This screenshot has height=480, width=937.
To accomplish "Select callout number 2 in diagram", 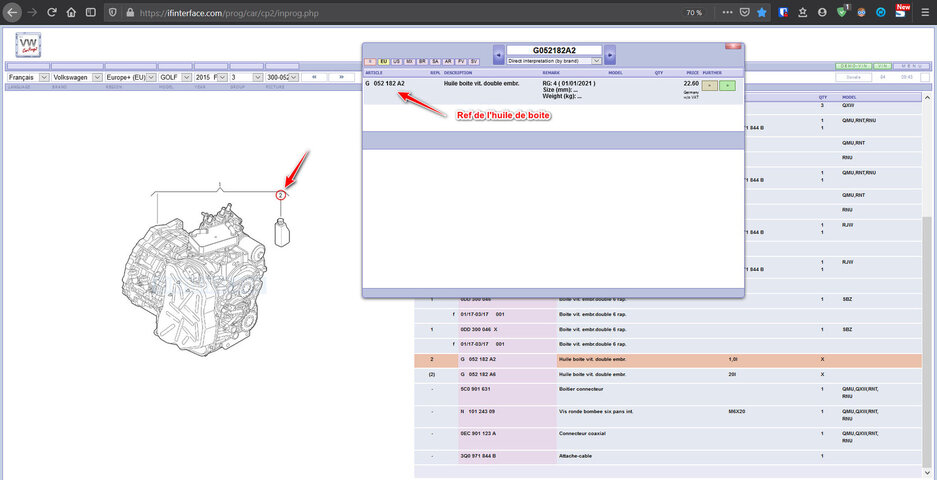I will (x=280, y=195).
